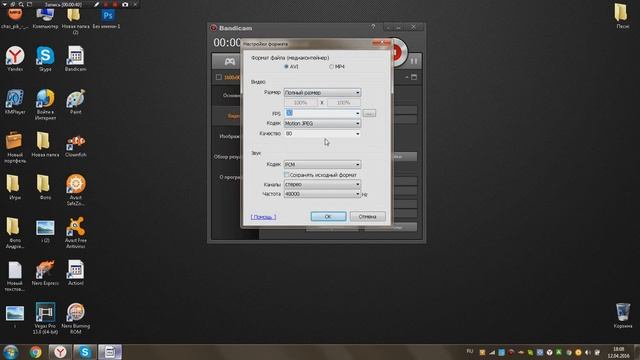This screenshot has width=640, height=360.
Task: Open the video codec dropdown showing Motion JPEG
Action: 322,123
